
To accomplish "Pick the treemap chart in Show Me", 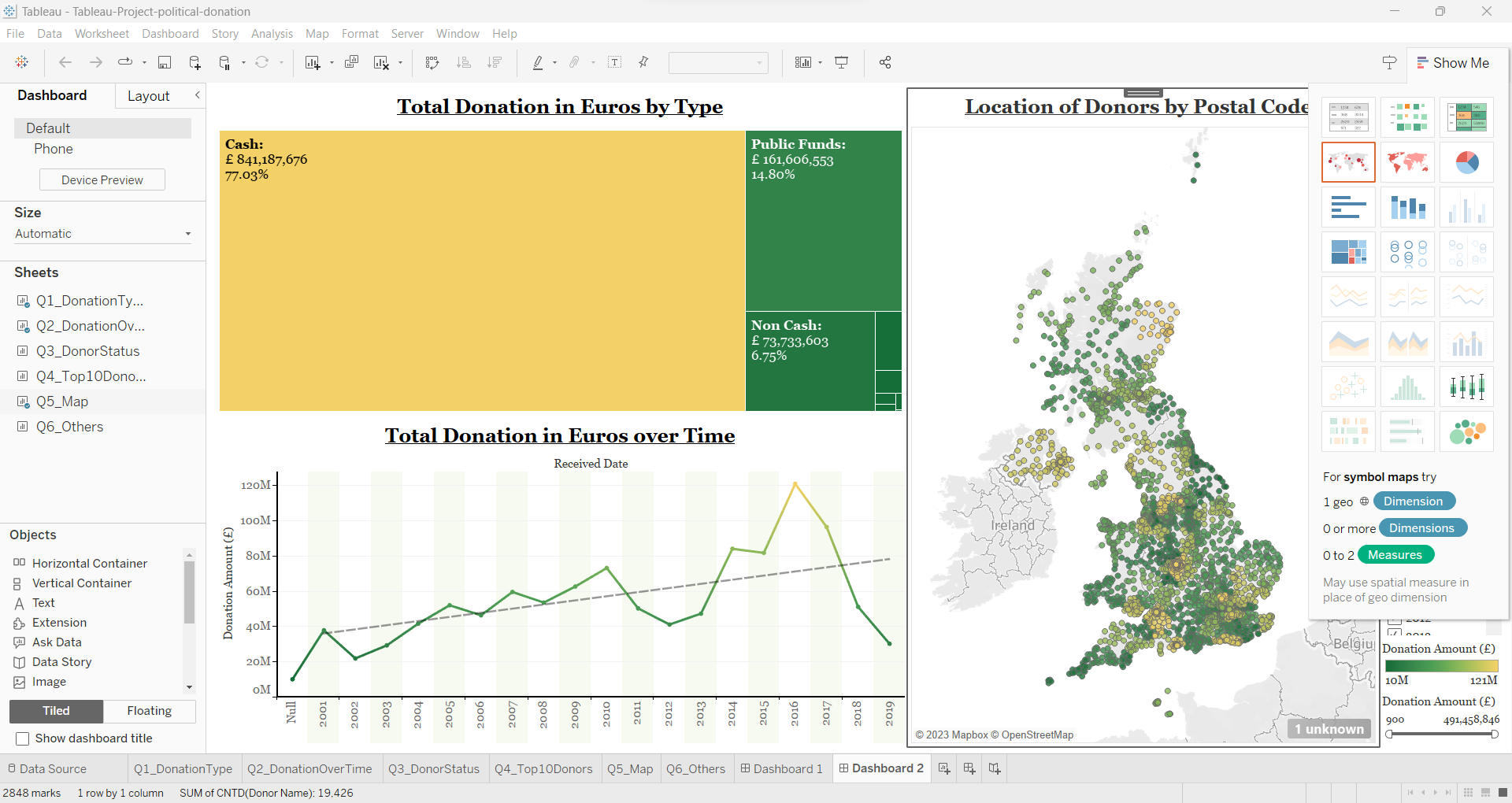I will 1348,252.
